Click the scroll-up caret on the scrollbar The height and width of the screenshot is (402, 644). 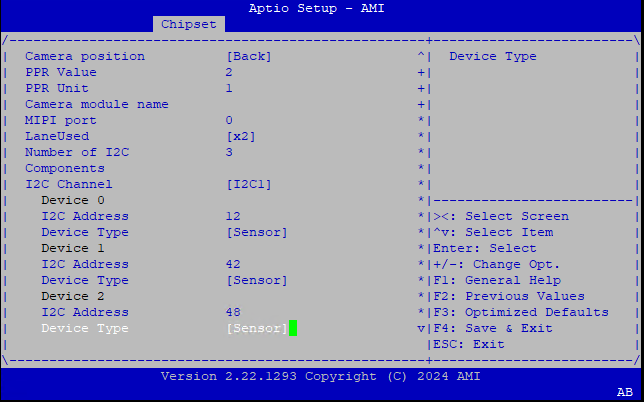pos(421,56)
